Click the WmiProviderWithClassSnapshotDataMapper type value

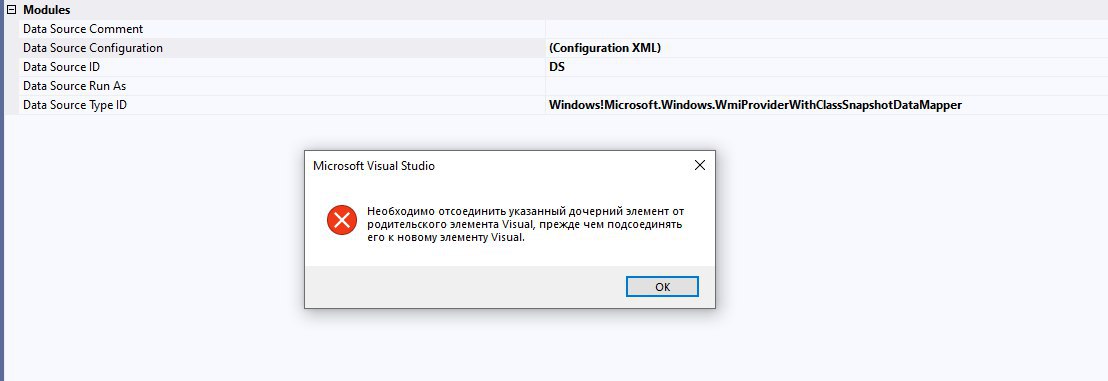(755, 105)
